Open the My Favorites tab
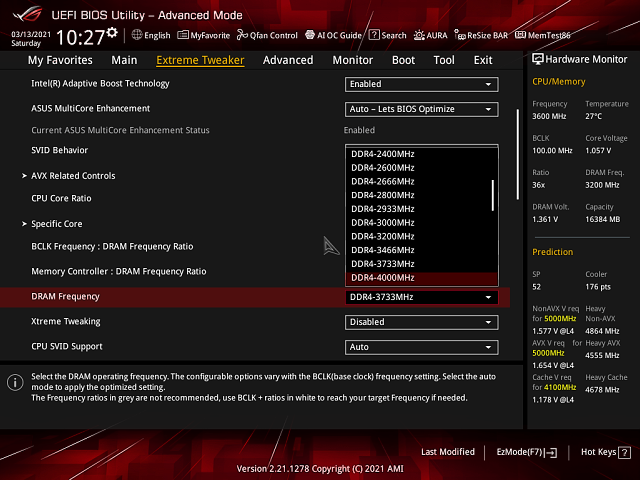The width and height of the screenshot is (640, 480). coord(60,60)
